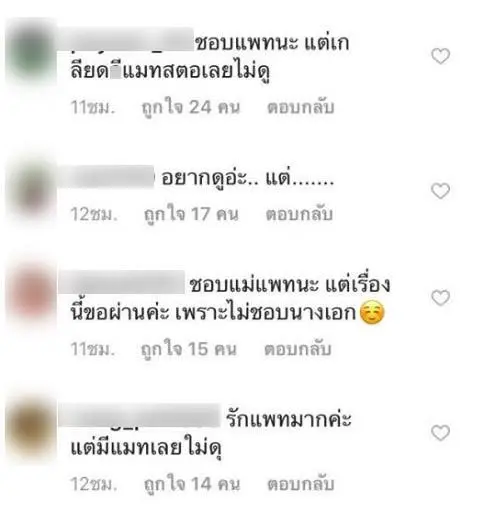Reply to the comment with 14 likes
479x514 pixels.
(x=300, y=484)
